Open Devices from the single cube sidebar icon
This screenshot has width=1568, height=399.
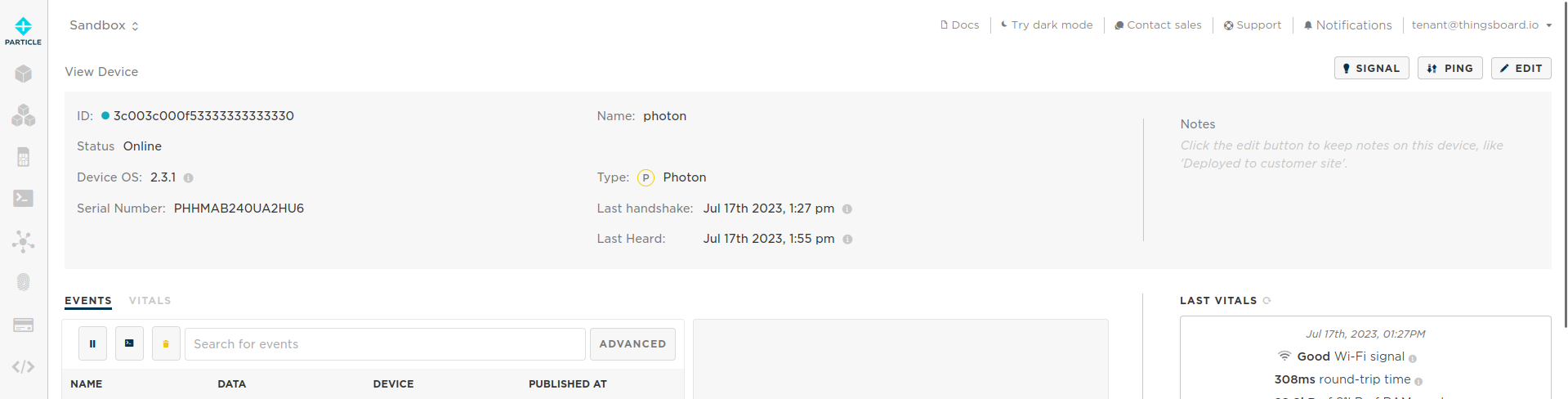coord(23,74)
